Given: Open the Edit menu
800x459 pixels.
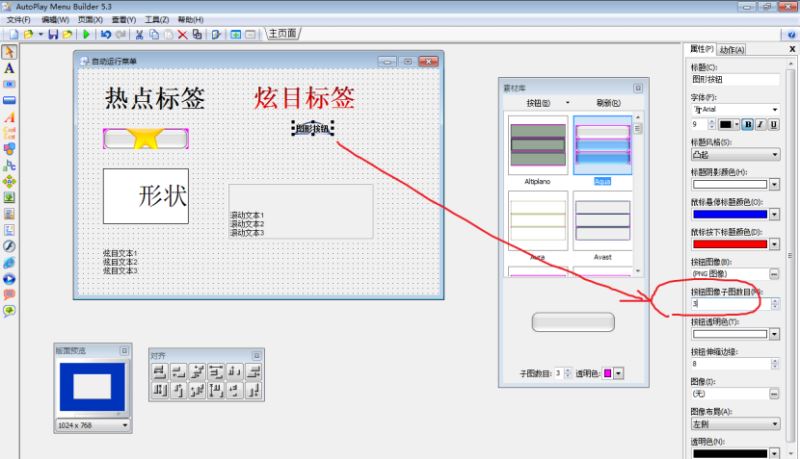Looking at the screenshot, I should [55, 19].
